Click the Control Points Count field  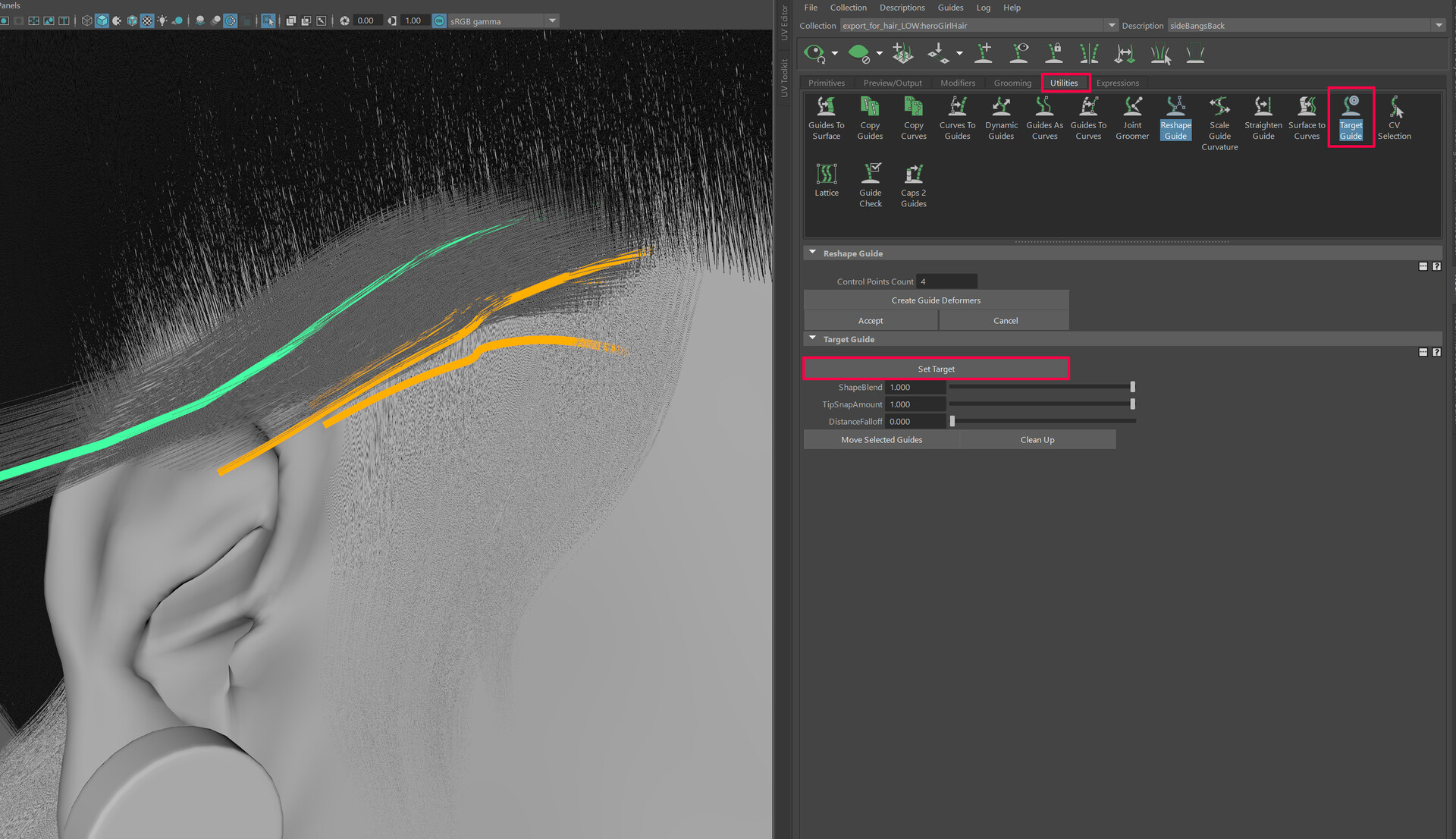[x=946, y=281]
